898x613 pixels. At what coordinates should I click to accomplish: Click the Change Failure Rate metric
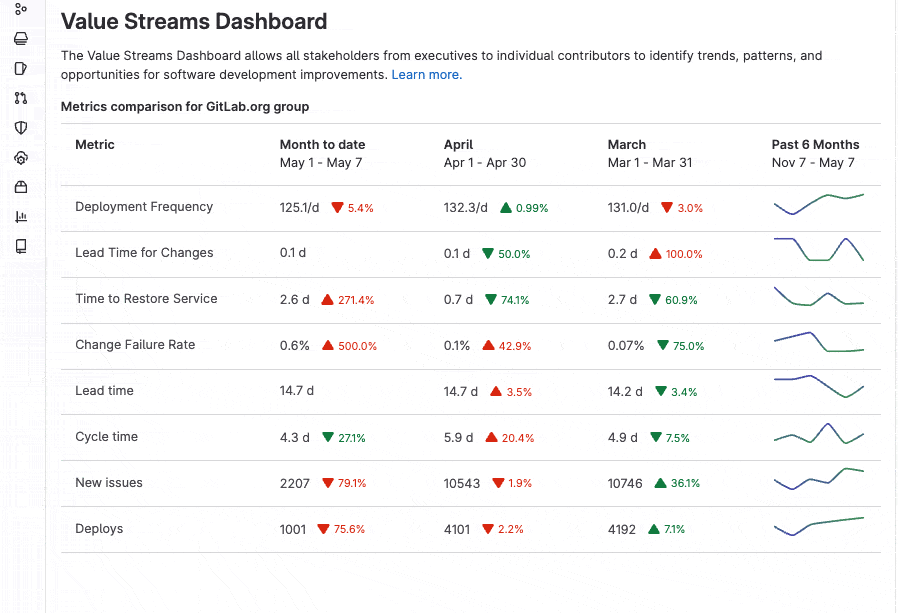(x=135, y=345)
